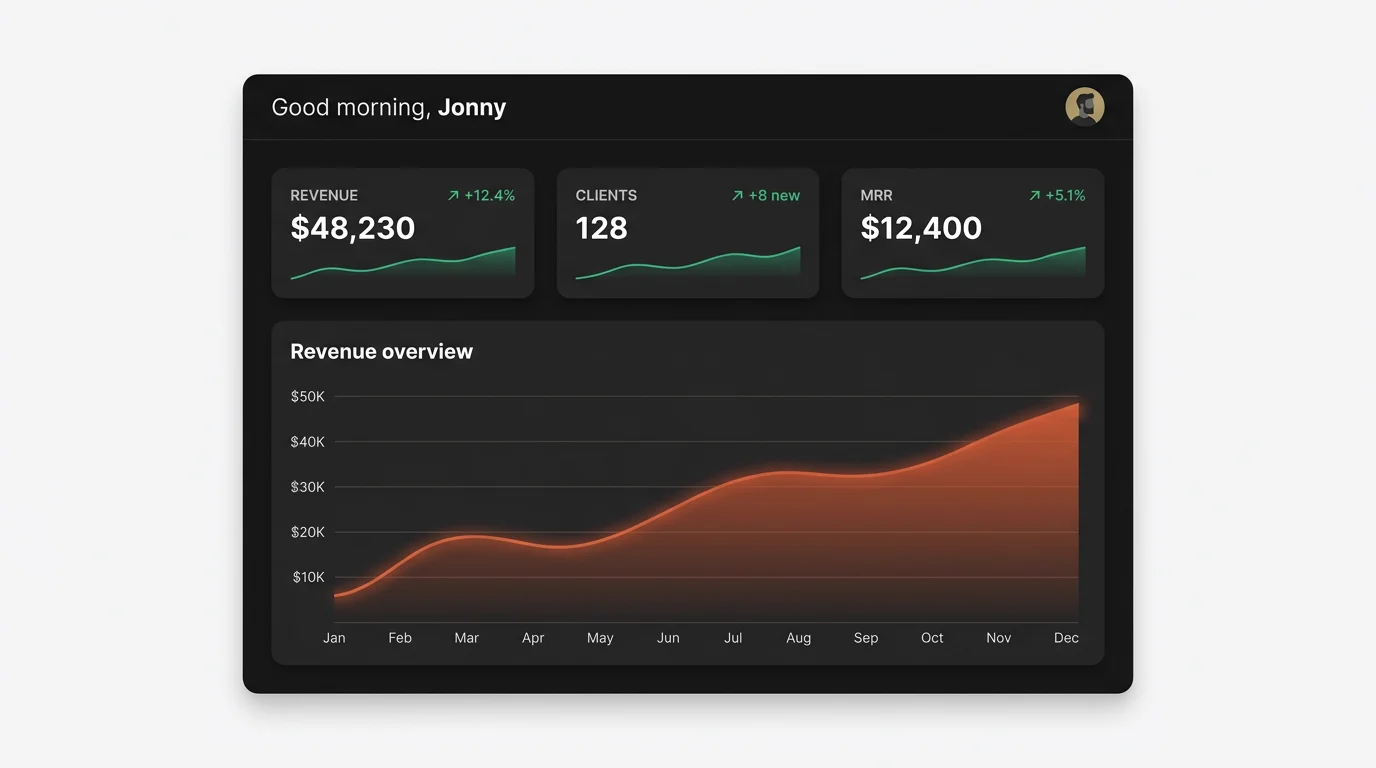Screen dimensions: 1376x768
Task: Click the Jan month label
Action: coord(334,638)
